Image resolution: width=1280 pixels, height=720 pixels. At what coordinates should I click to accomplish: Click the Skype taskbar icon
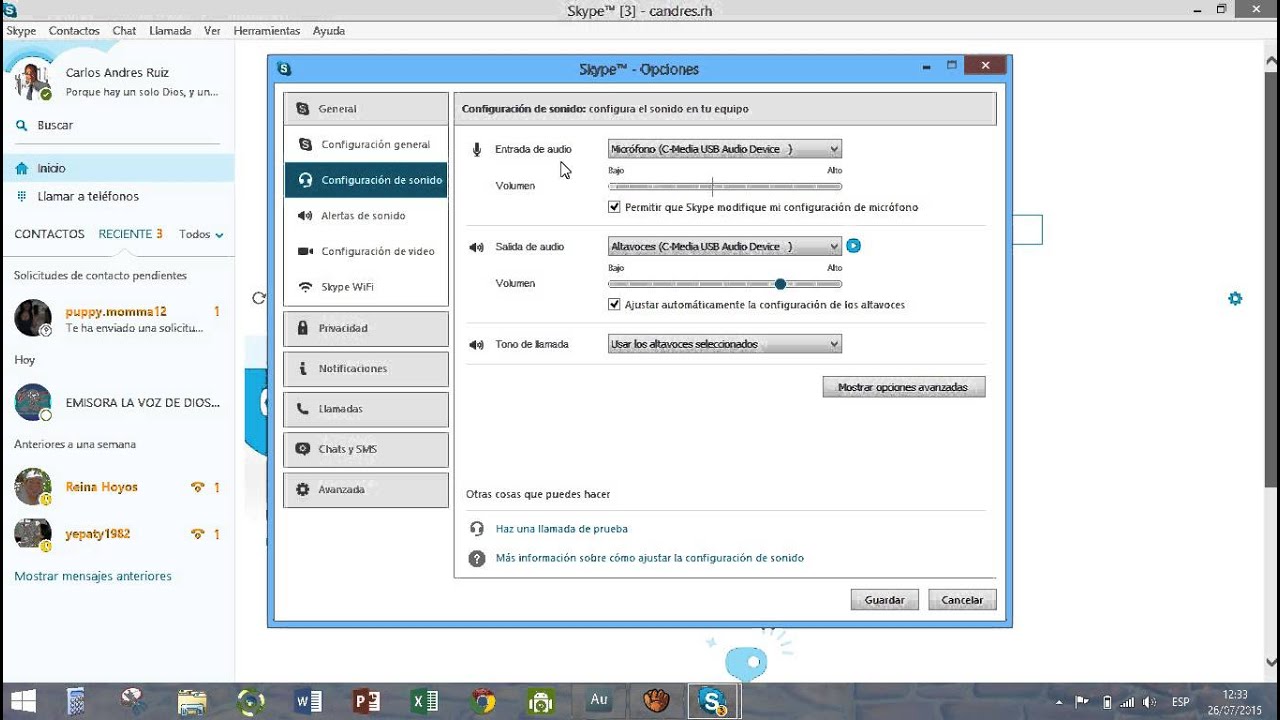click(713, 701)
